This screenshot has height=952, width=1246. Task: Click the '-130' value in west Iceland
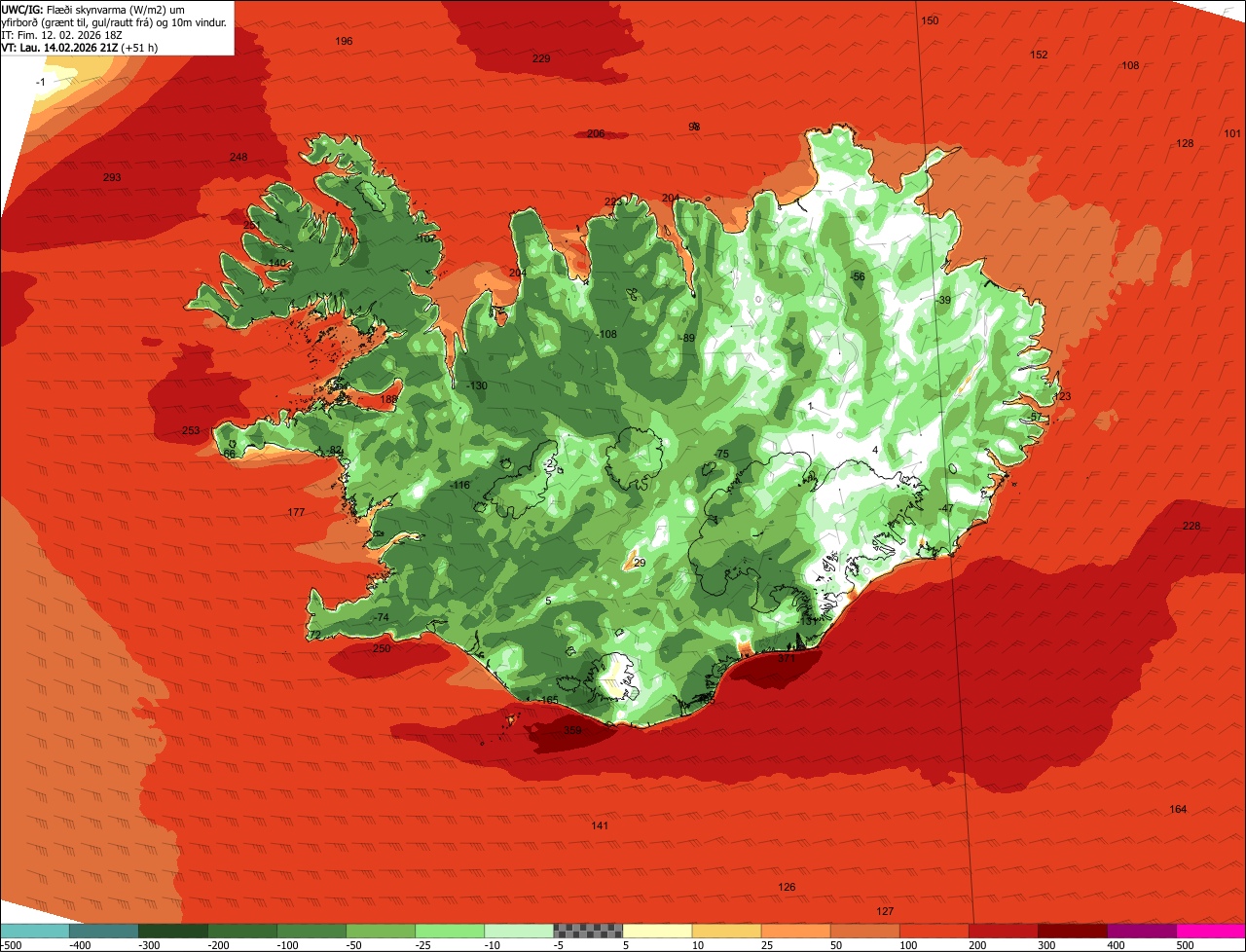tap(476, 385)
